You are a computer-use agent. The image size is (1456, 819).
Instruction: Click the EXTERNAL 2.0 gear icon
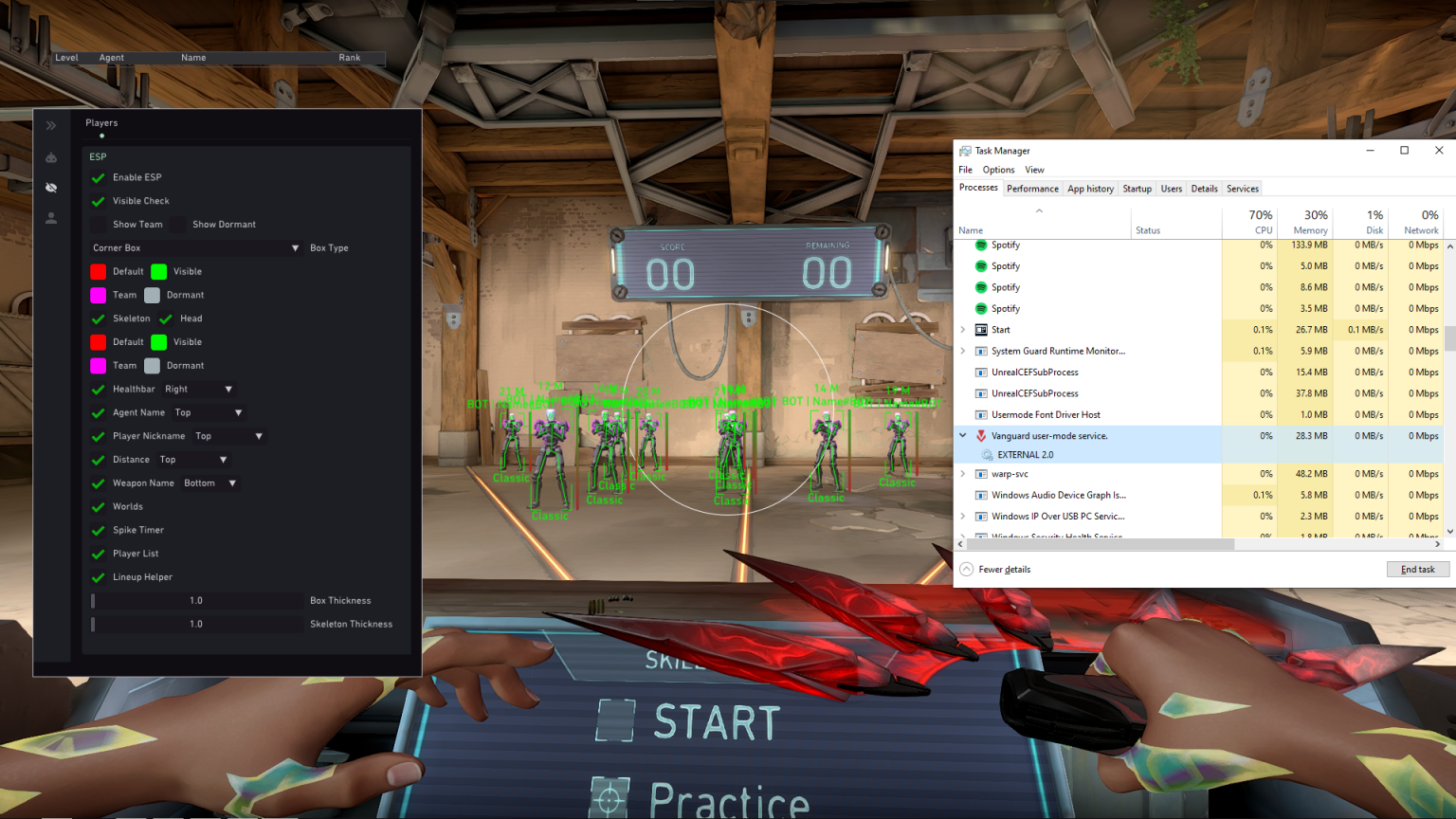pyautogui.click(x=988, y=455)
